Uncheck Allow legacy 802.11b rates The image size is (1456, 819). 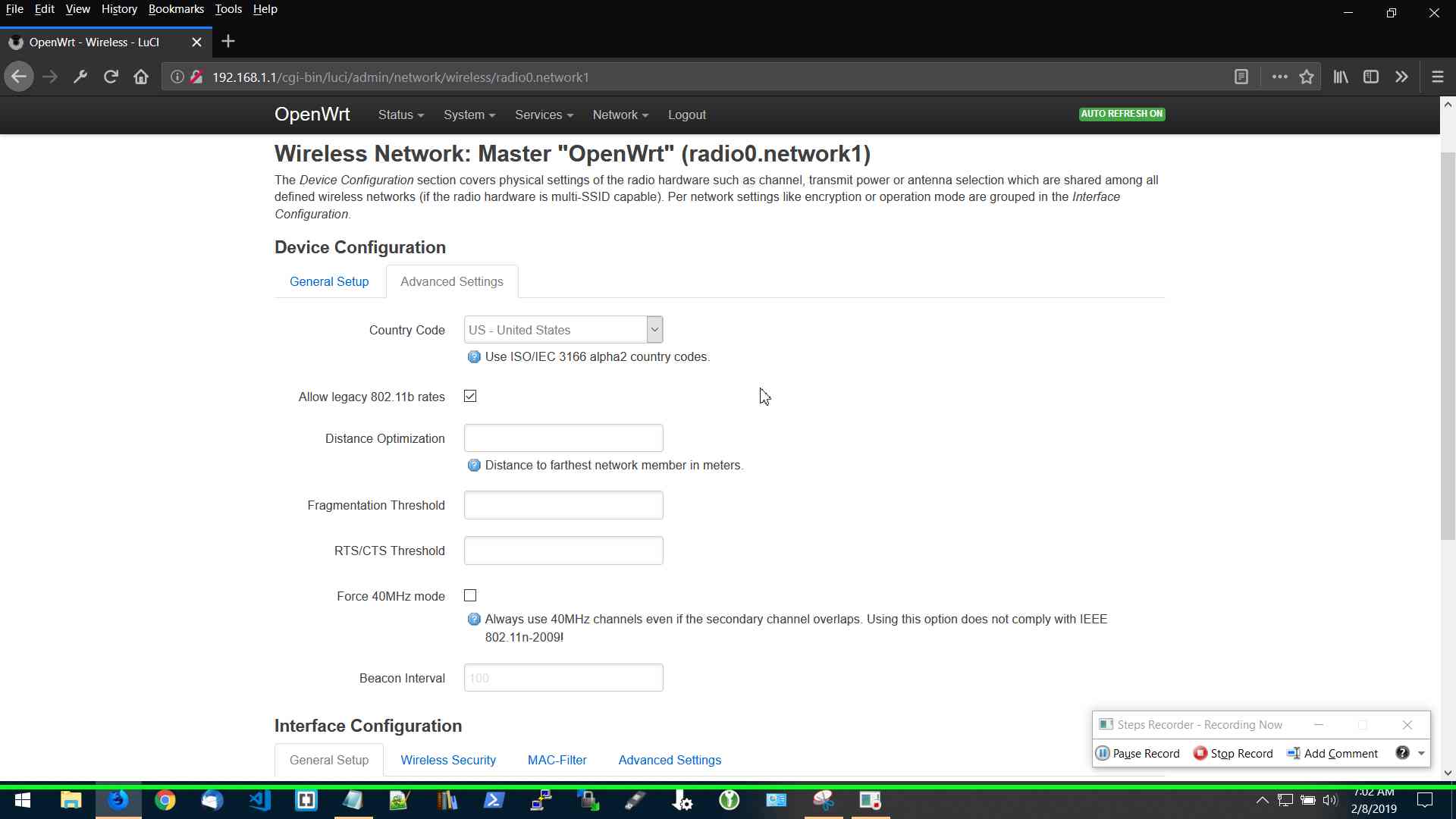click(x=470, y=396)
